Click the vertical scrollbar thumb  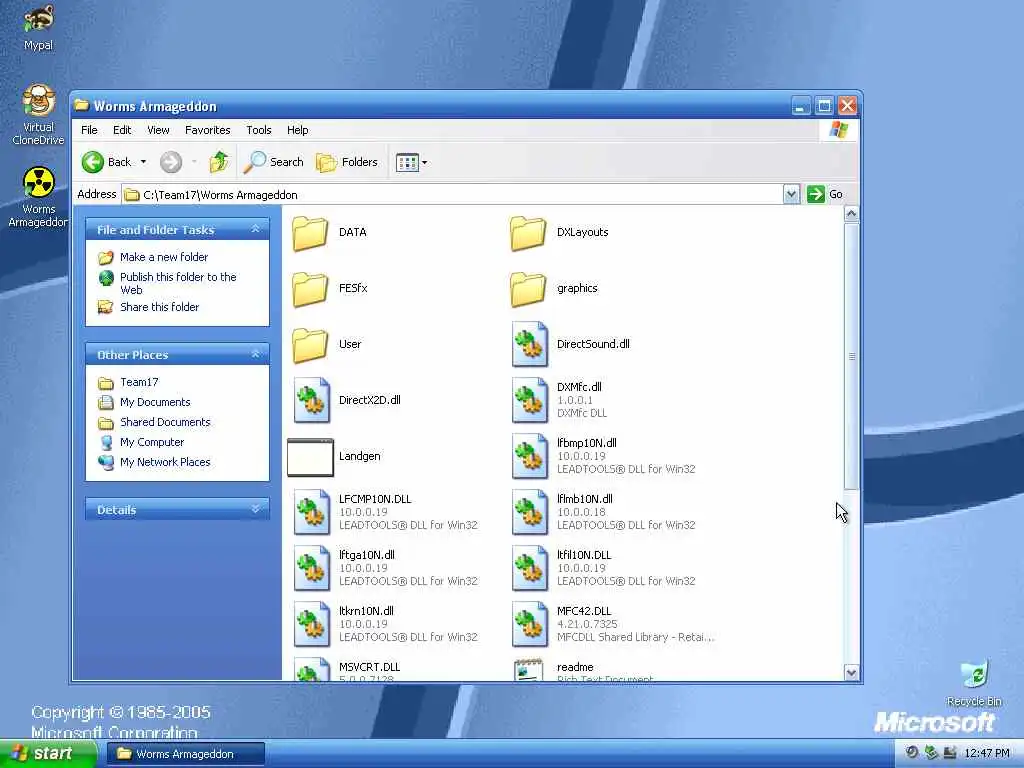coord(851,357)
